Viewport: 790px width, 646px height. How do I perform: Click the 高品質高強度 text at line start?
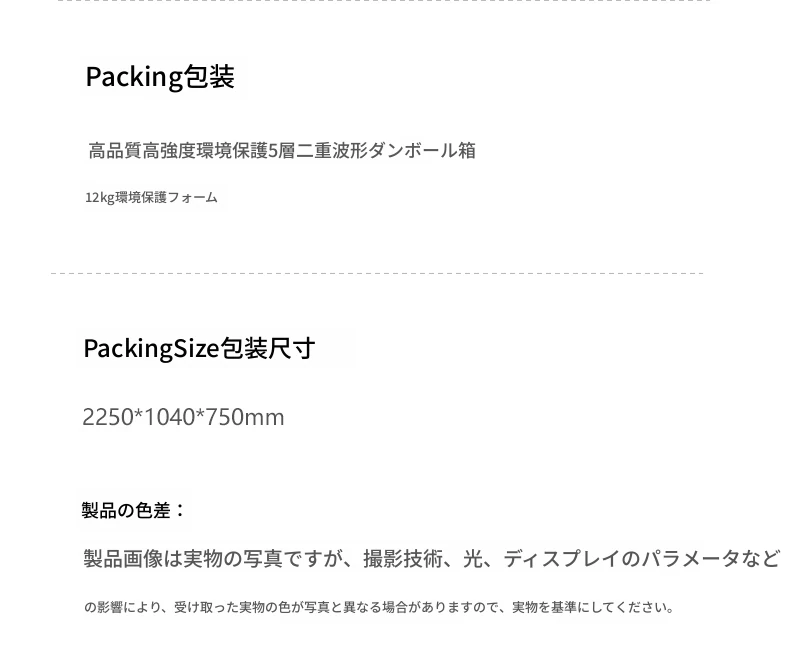[142, 151]
